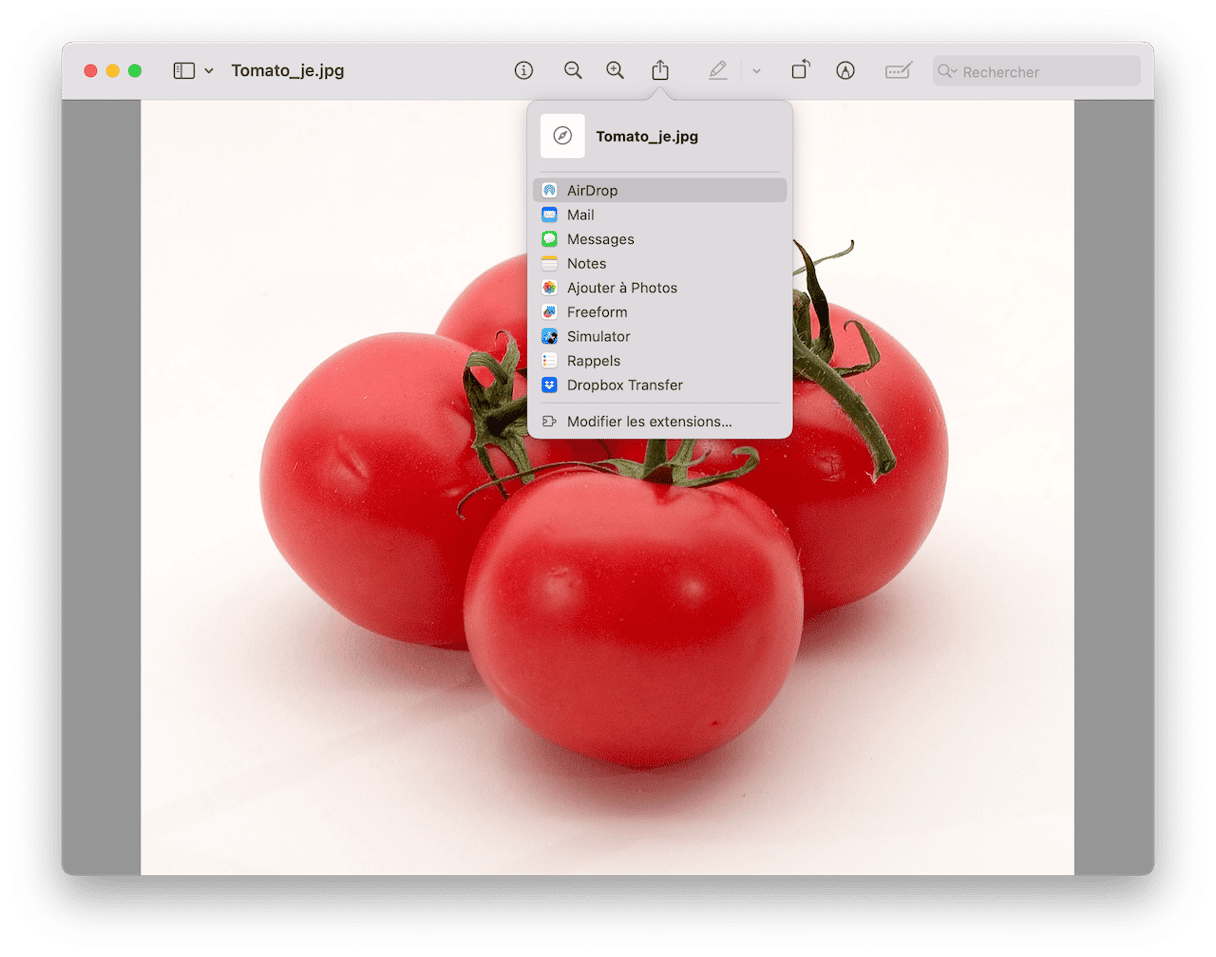Click the Share toolbar button
This screenshot has height=957, width=1216.
point(660,71)
